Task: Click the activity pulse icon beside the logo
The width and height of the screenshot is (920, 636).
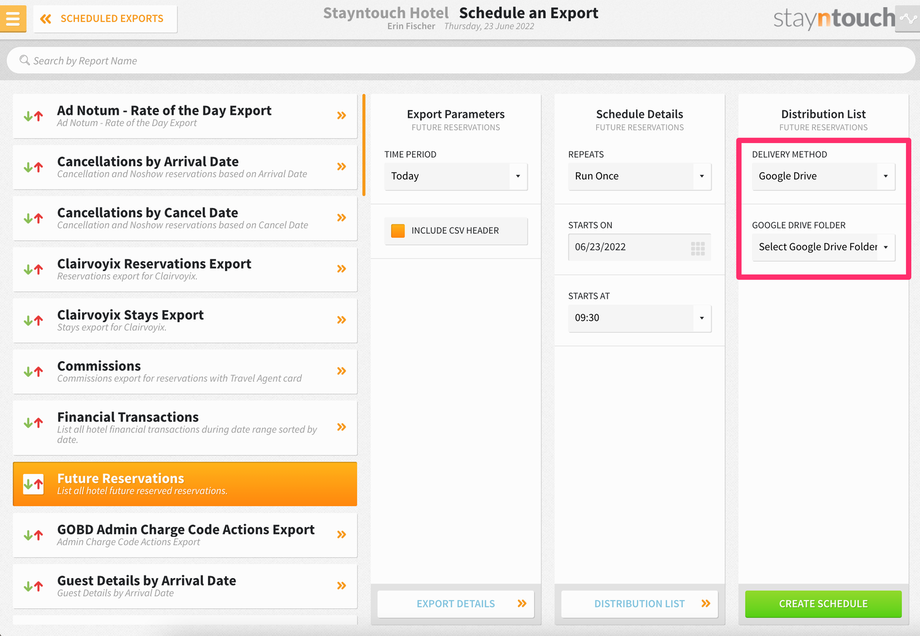Action: point(908,19)
